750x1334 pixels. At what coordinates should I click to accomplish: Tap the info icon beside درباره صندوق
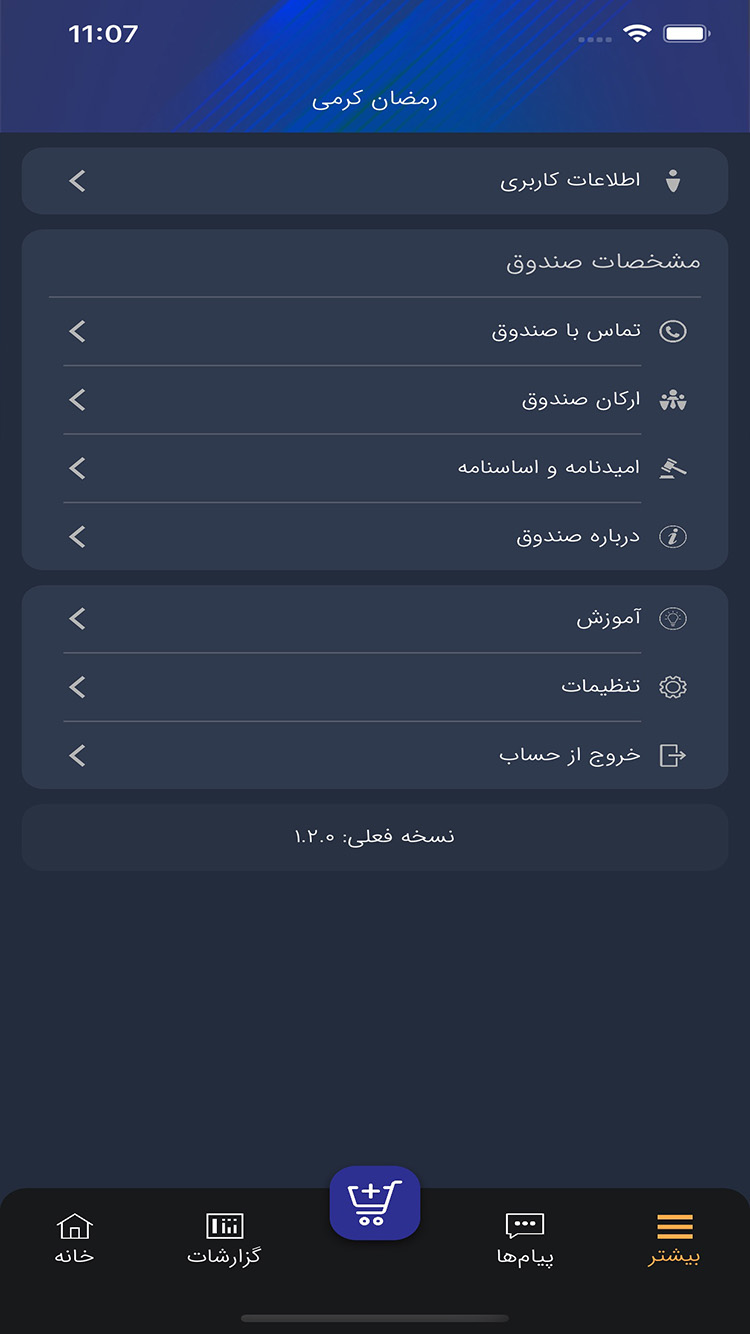point(672,536)
